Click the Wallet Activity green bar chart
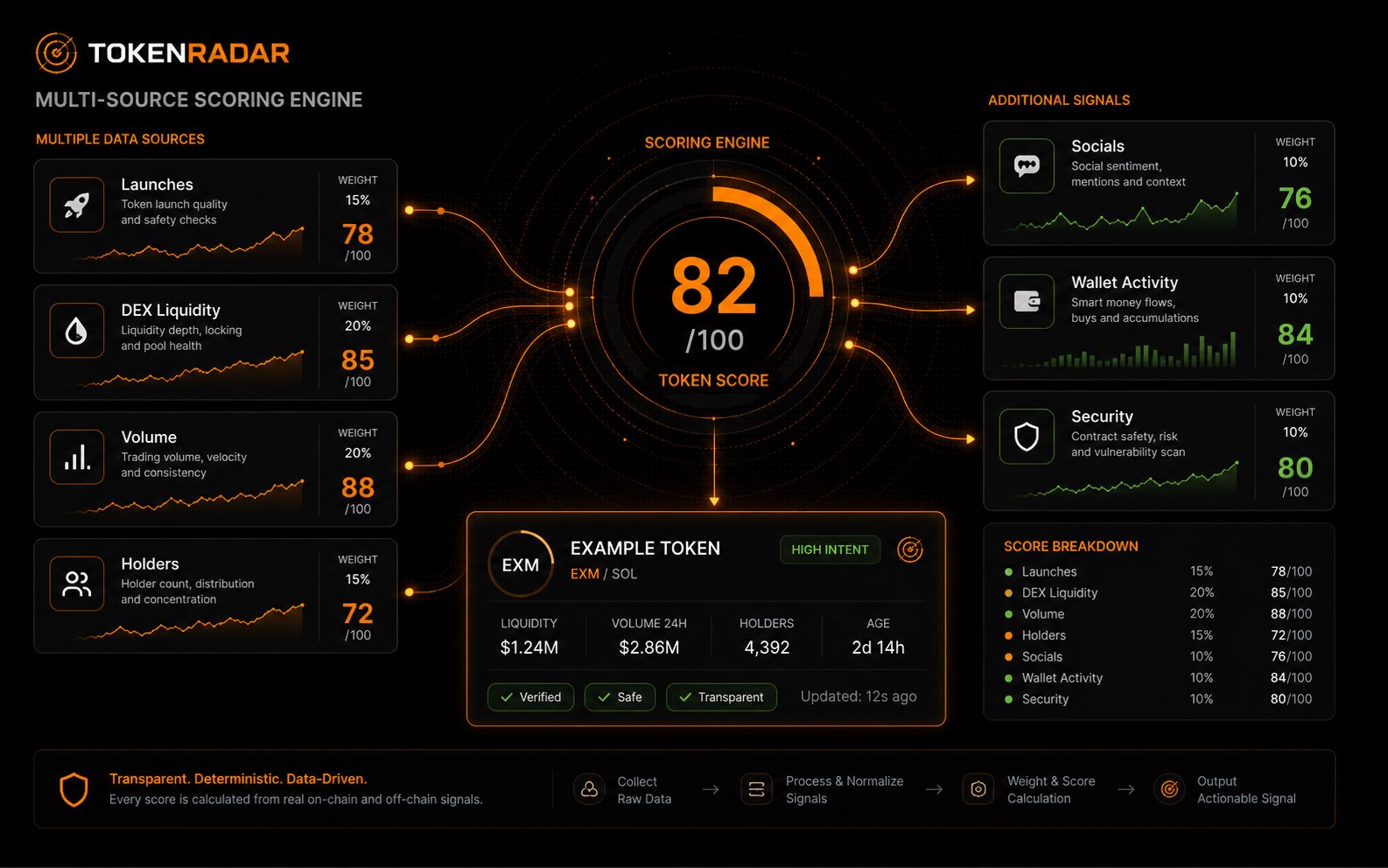The height and width of the screenshot is (868, 1388). (x=1122, y=349)
